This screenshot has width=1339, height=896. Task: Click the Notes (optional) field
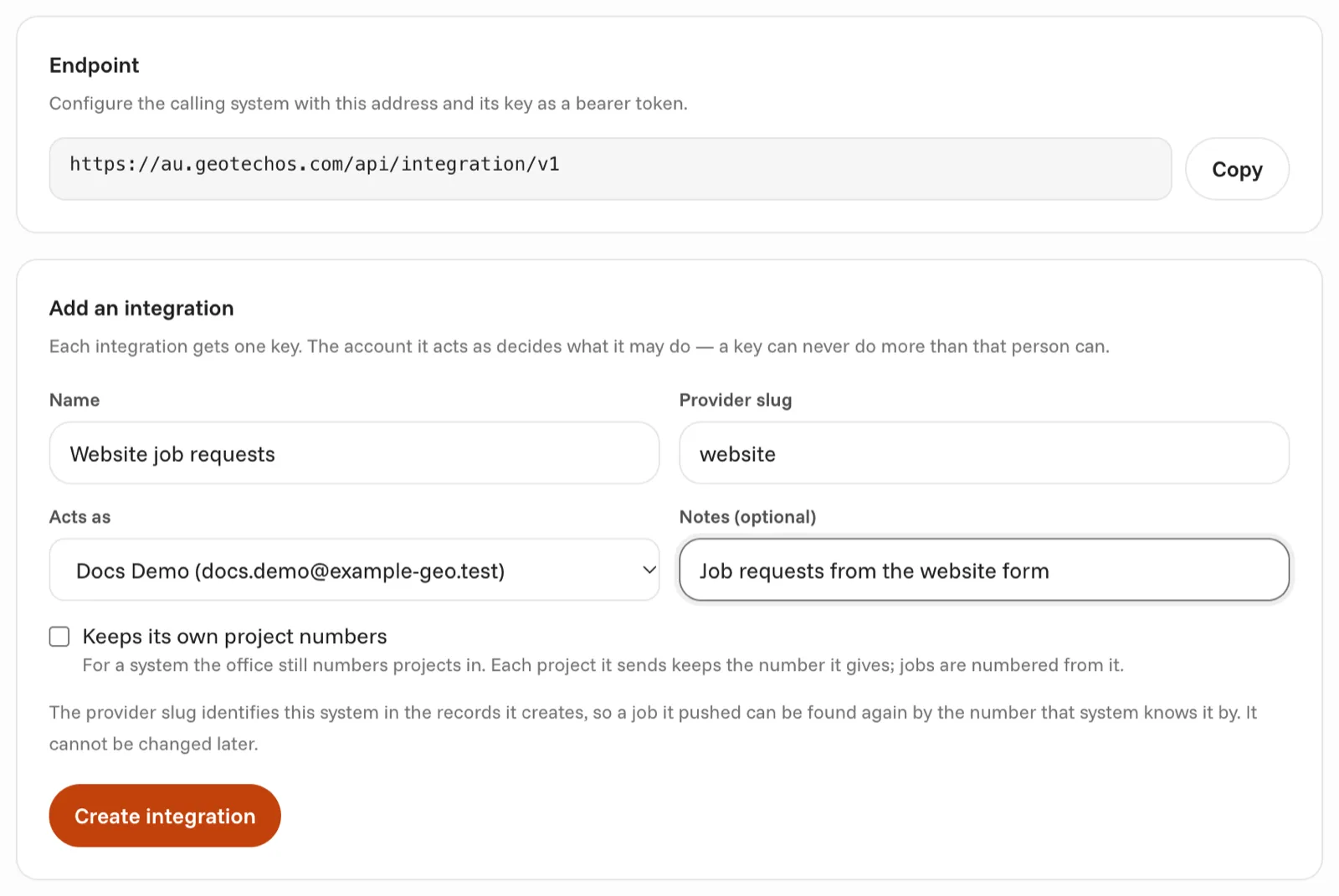(984, 570)
